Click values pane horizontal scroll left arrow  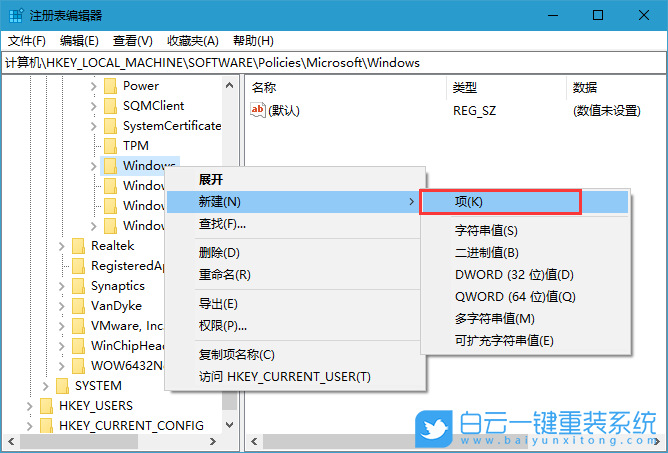pos(254,441)
